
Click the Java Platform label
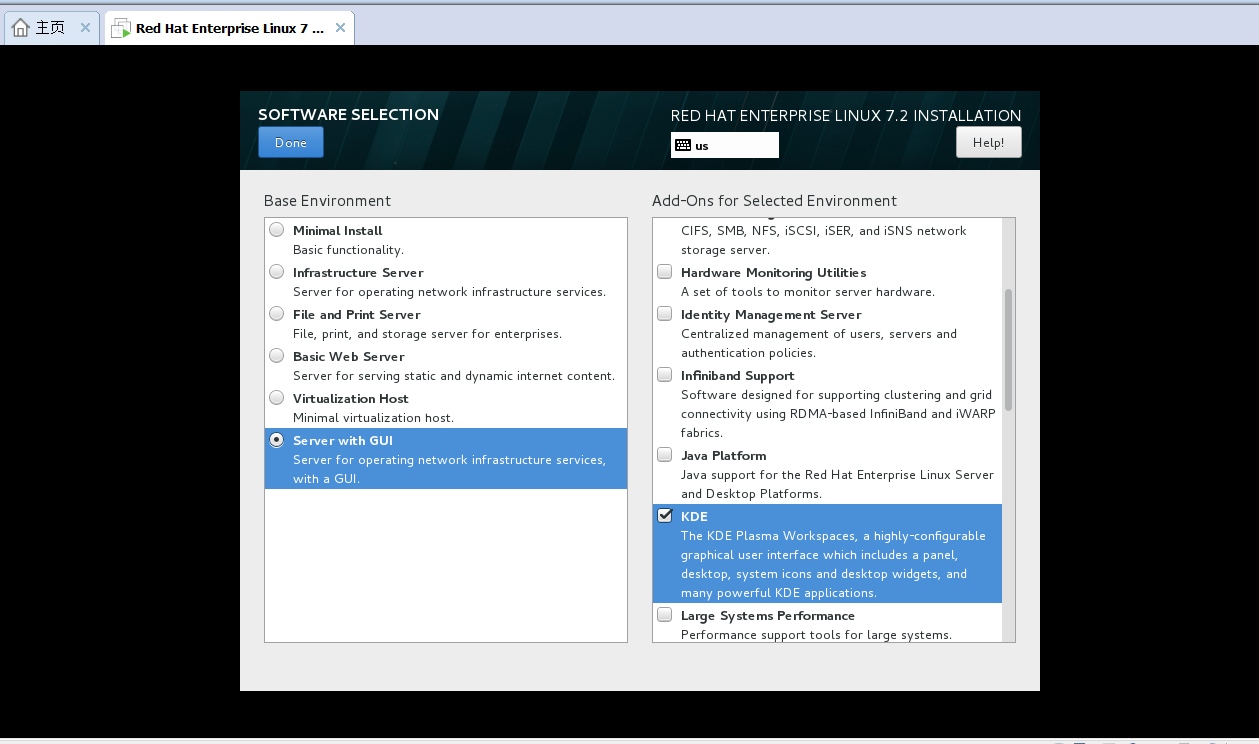723,456
